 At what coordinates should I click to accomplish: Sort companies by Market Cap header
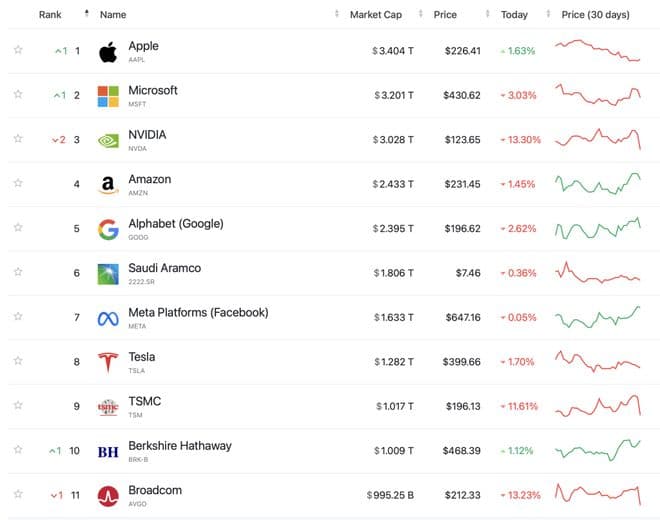coord(375,15)
